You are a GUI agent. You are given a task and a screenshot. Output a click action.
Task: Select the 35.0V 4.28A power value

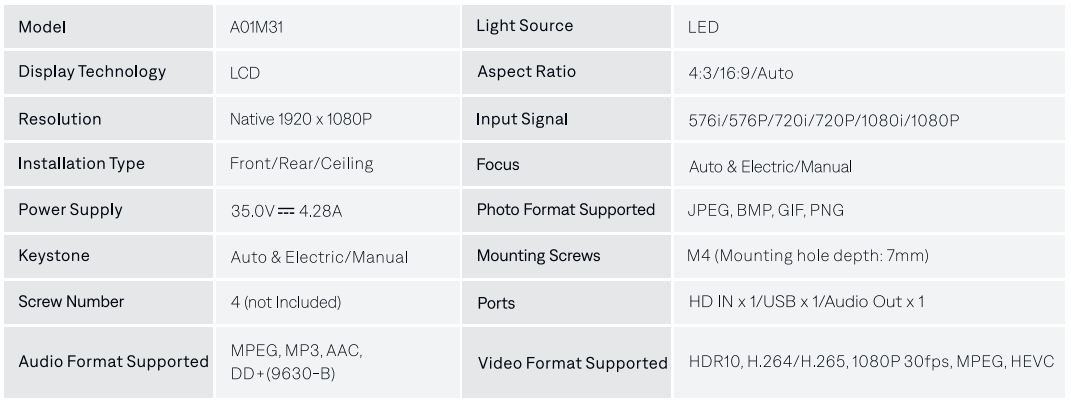pos(287,211)
